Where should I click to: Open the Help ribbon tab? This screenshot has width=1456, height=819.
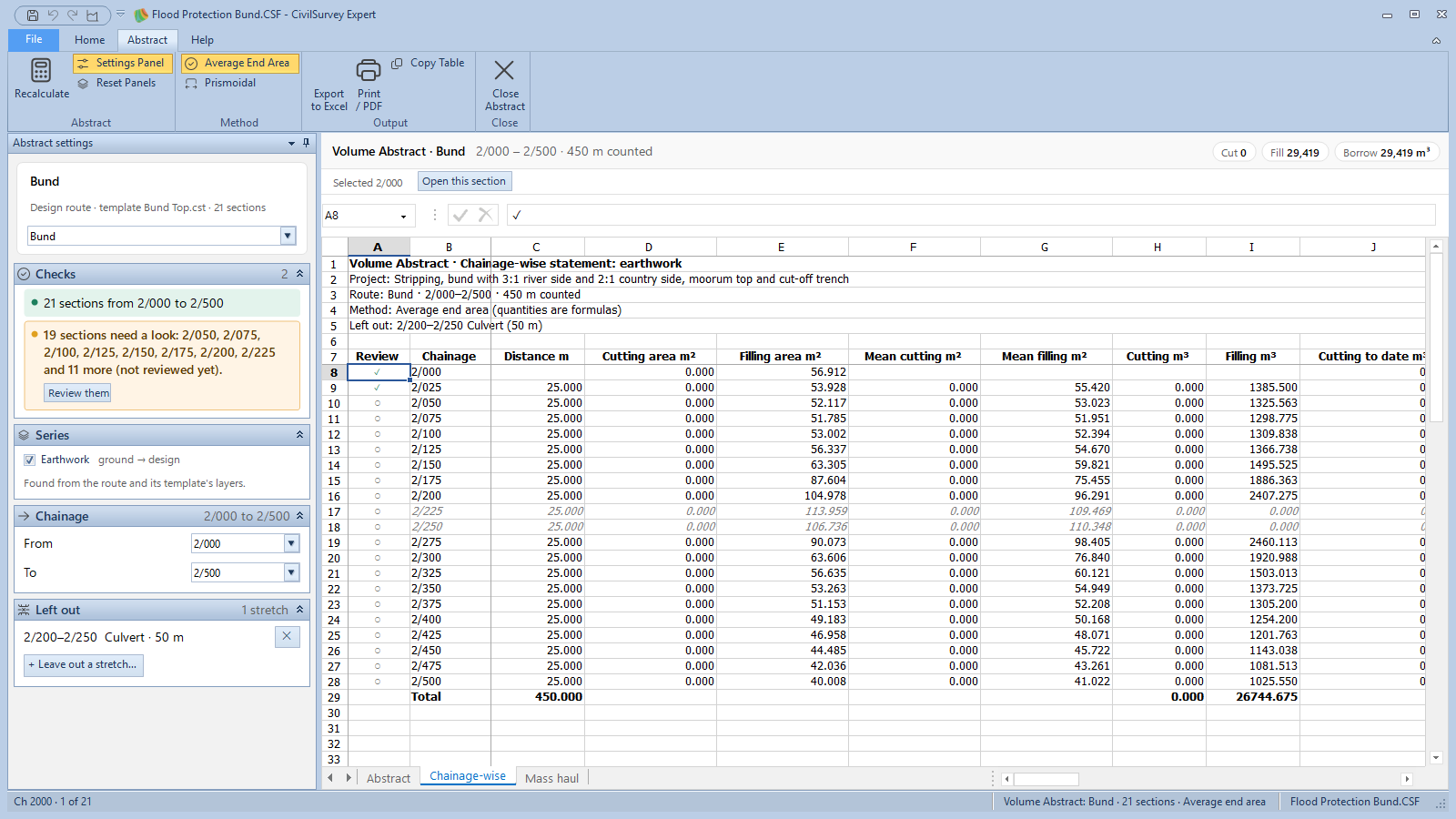point(202,40)
